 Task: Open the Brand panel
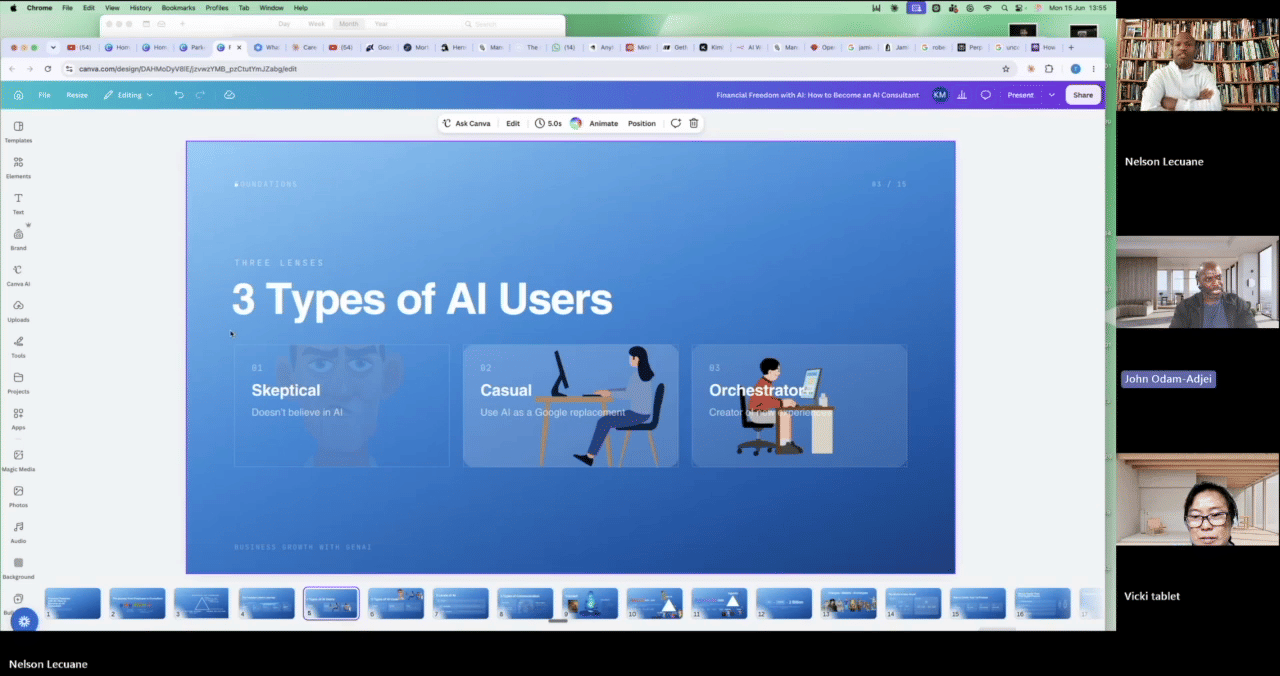click(18, 239)
